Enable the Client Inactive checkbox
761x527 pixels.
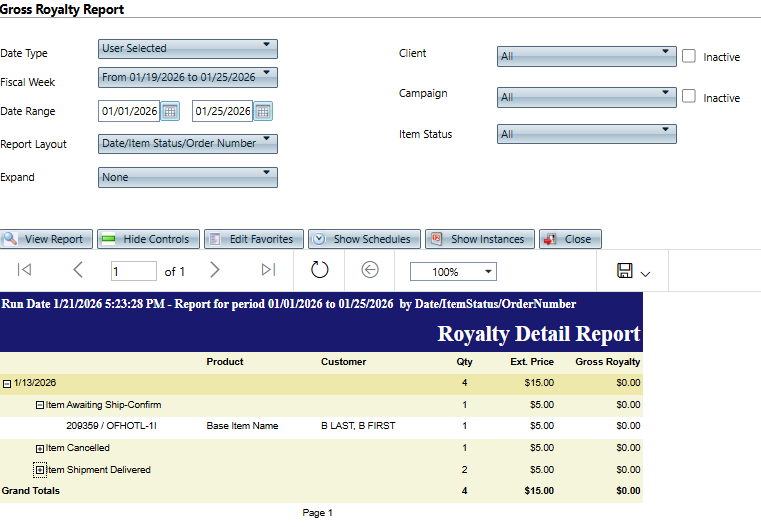click(689, 56)
